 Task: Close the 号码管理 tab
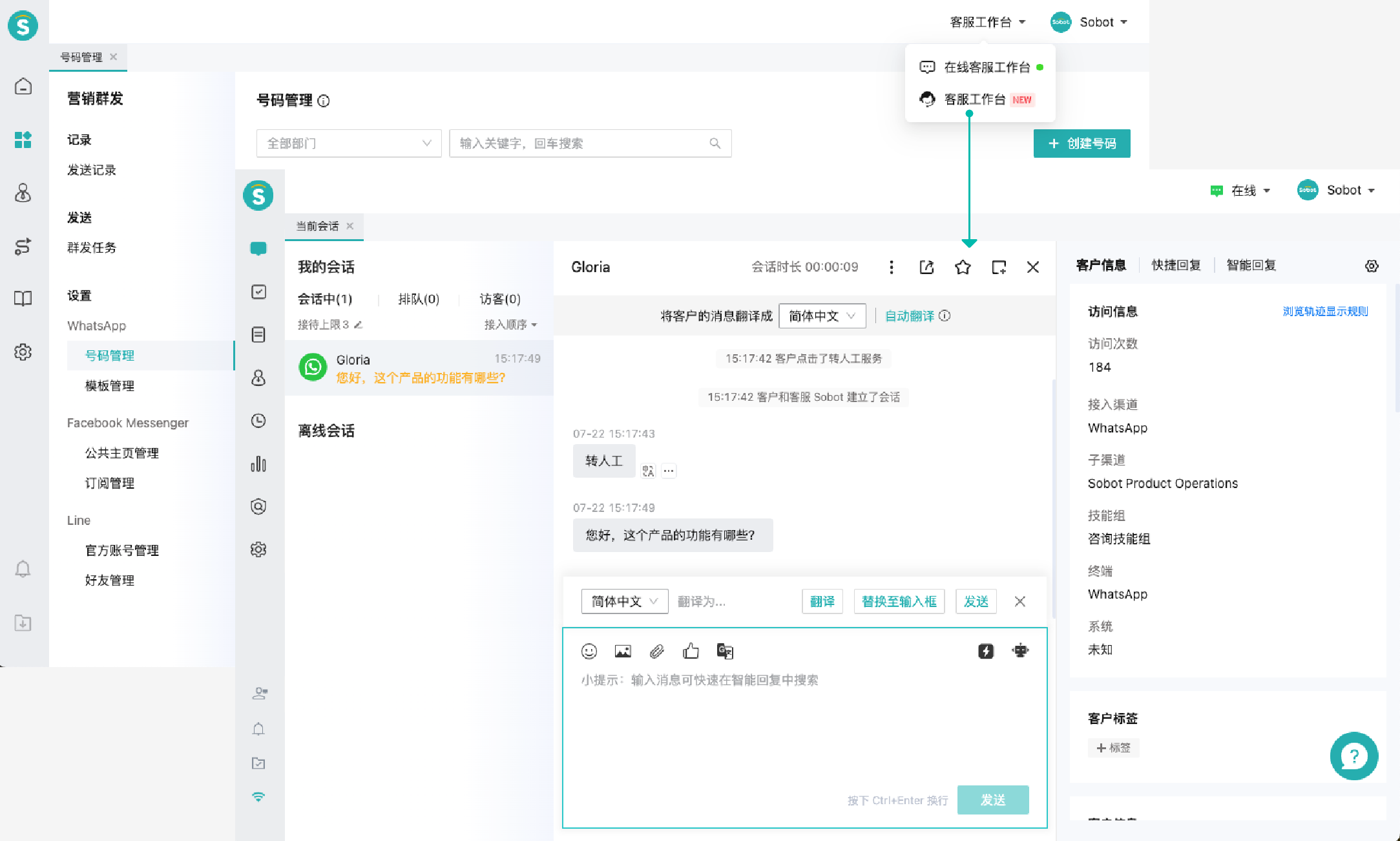(x=114, y=57)
